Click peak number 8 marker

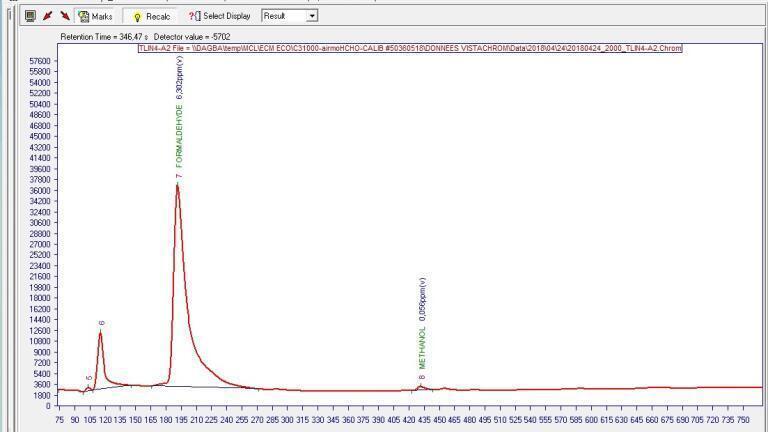pos(422,377)
